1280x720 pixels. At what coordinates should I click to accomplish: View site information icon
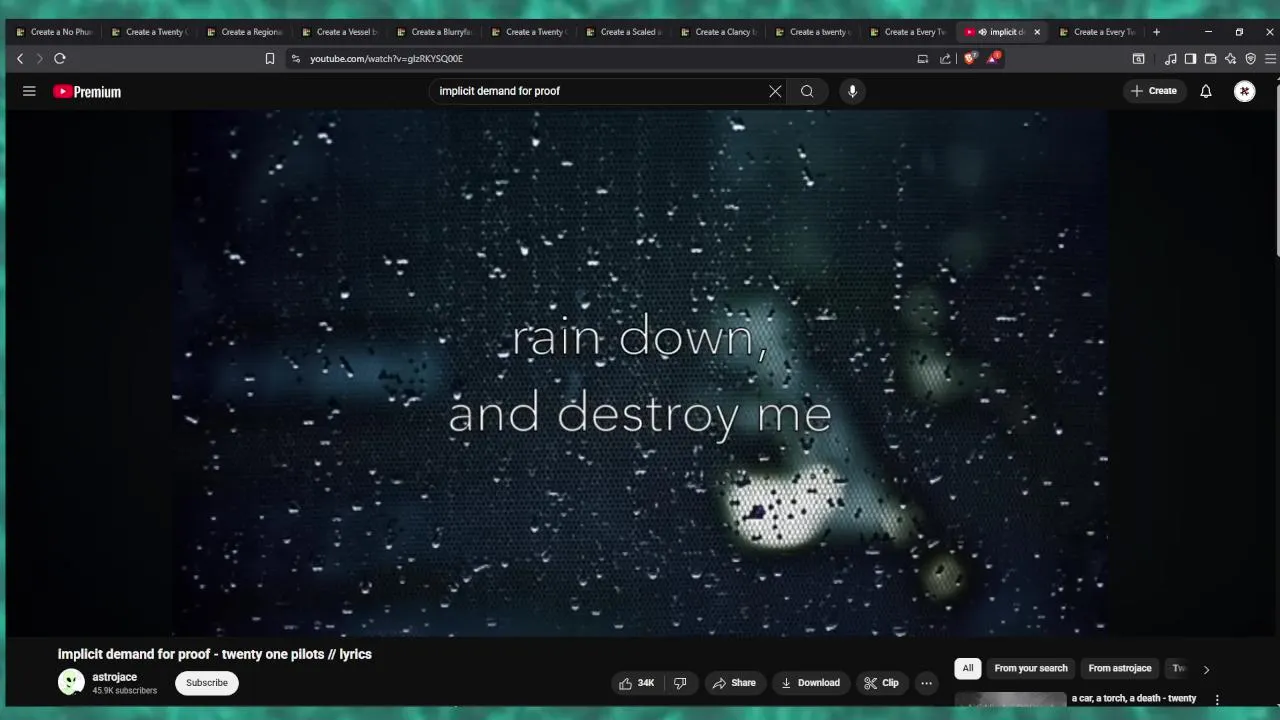(x=295, y=59)
